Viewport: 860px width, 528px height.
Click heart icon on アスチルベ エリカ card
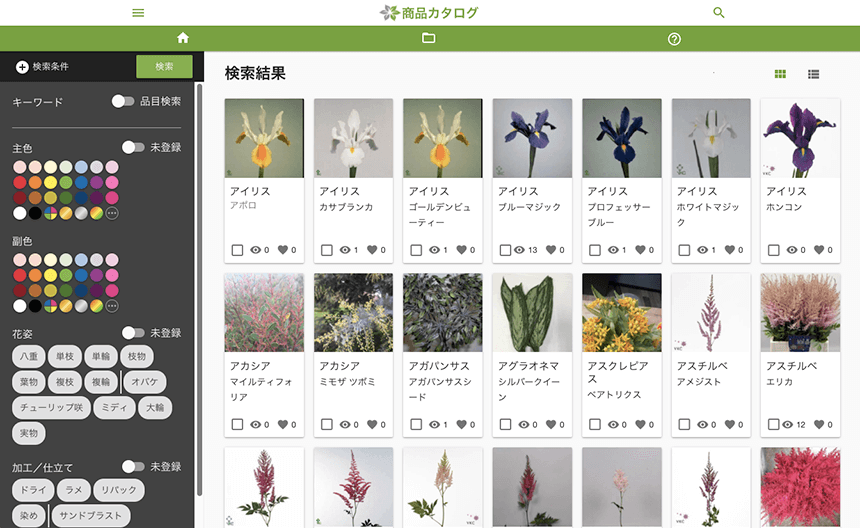point(819,424)
